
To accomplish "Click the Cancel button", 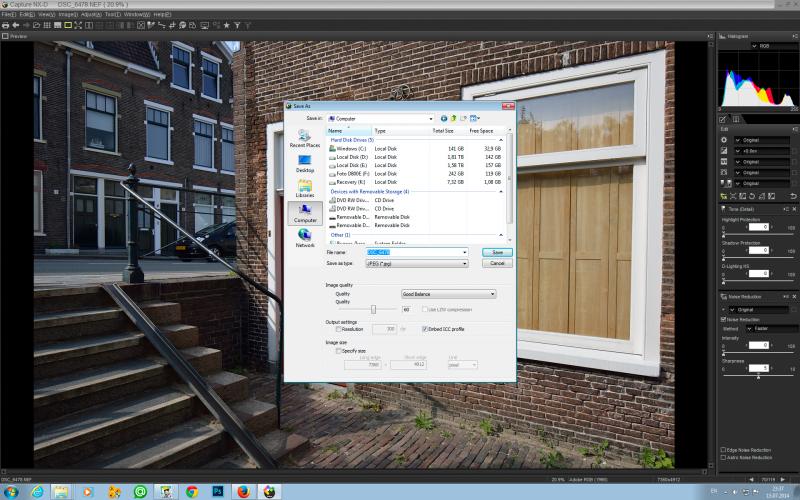I will click(497, 263).
